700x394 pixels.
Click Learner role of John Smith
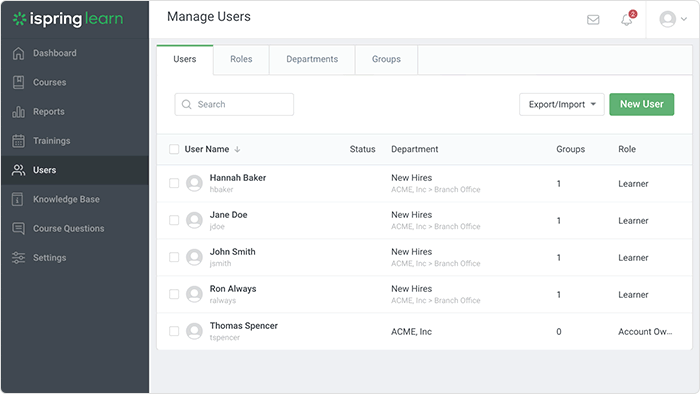coord(633,257)
